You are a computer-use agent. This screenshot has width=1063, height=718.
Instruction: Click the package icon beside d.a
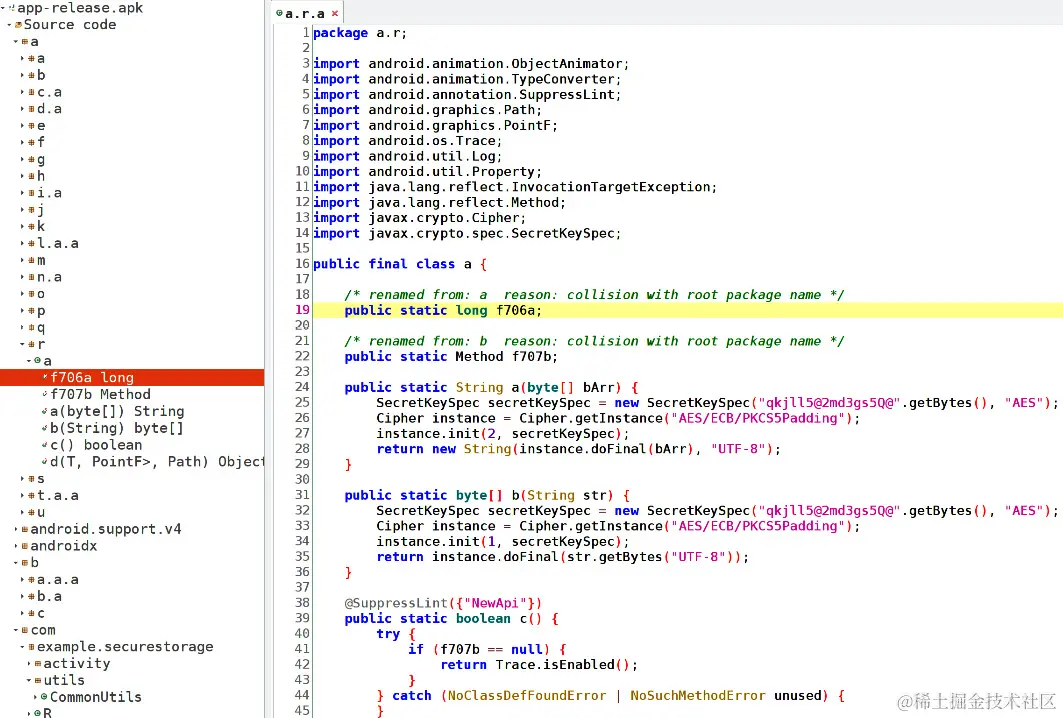coord(31,109)
